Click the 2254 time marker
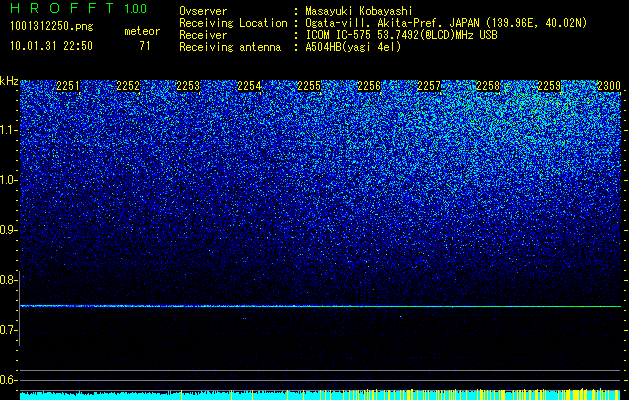This screenshot has width=629, height=400. pyautogui.click(x=249, y=86)
